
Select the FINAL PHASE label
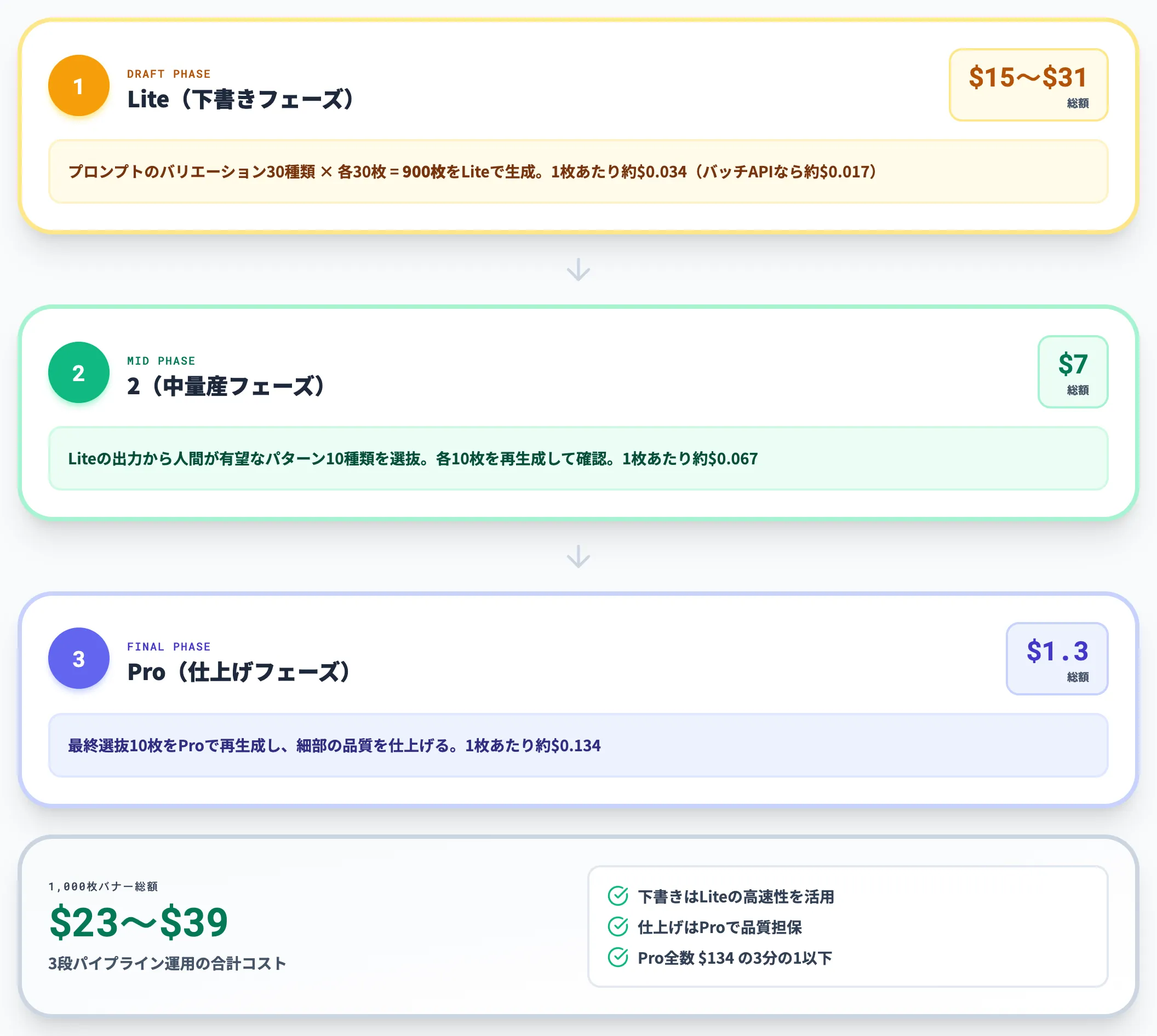point(169,647)
